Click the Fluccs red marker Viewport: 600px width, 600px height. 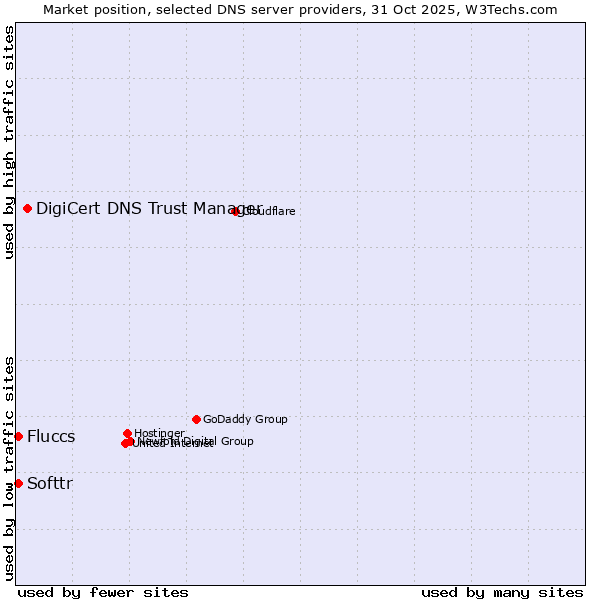18,436
